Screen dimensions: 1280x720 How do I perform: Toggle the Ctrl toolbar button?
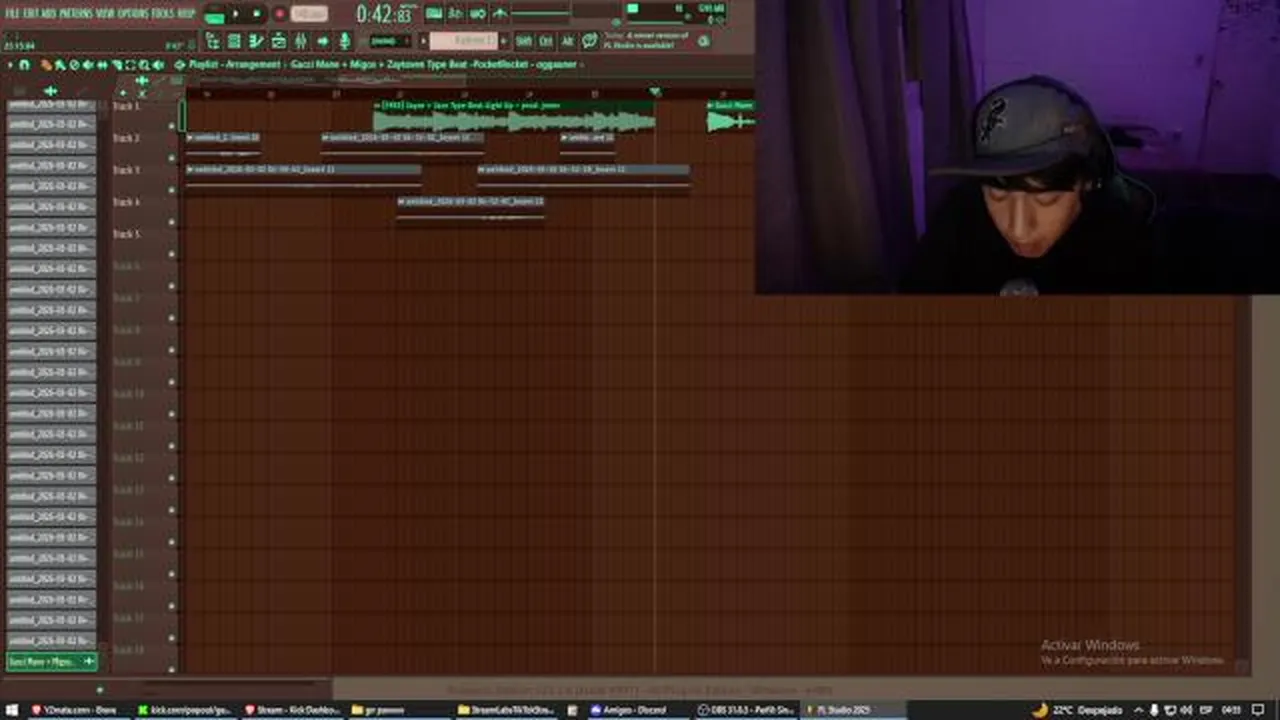[546, 41]
